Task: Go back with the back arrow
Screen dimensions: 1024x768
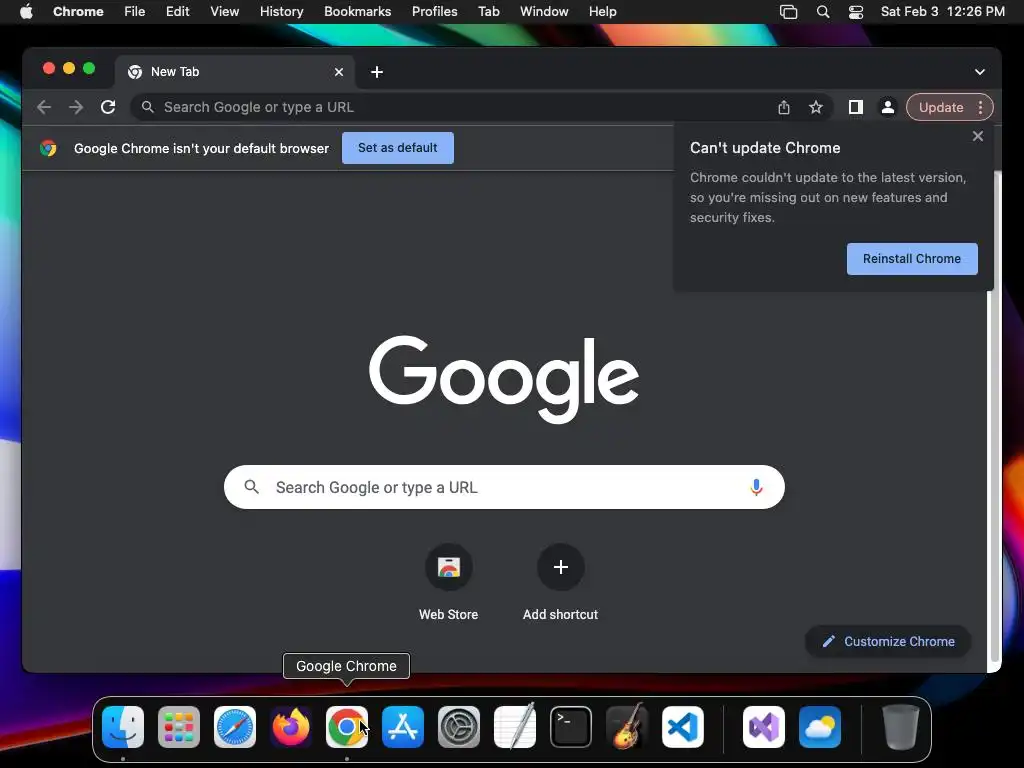Action: [44, 107]
